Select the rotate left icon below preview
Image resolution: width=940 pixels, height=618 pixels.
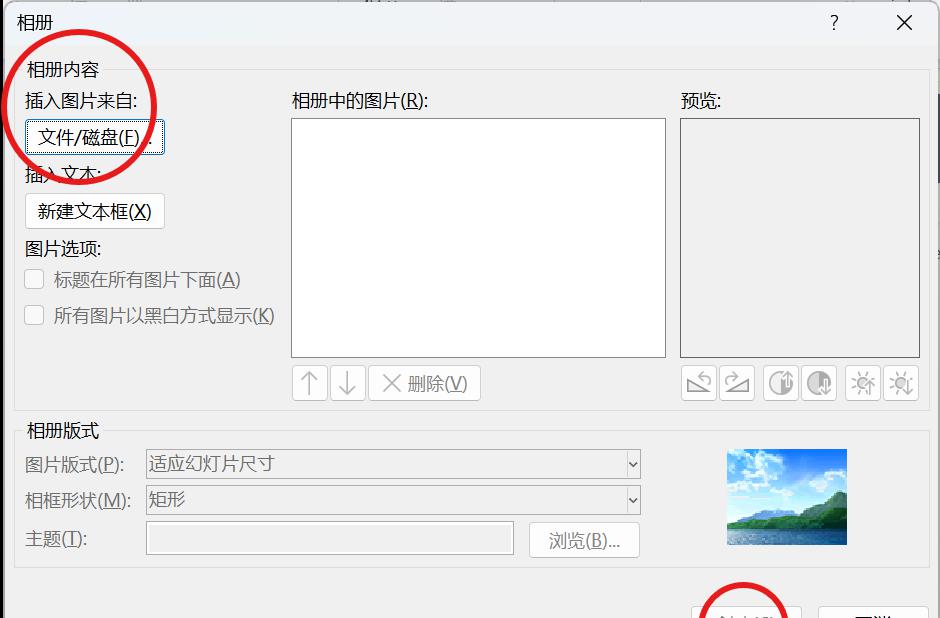pos(700,383)
